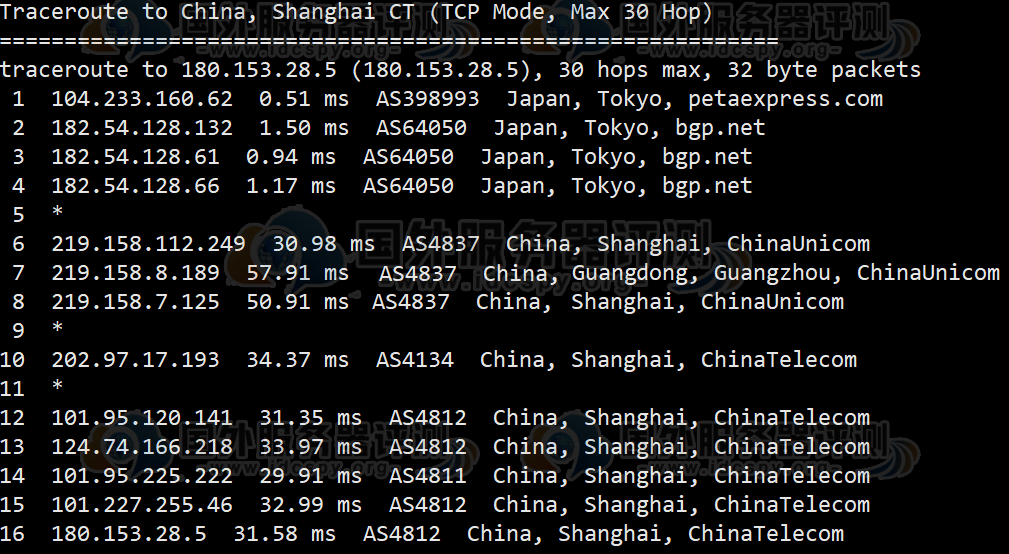The image size is (1009, 554).
Task: Select hop 1 IP 104.233.160.62
Action: (142, 98)
